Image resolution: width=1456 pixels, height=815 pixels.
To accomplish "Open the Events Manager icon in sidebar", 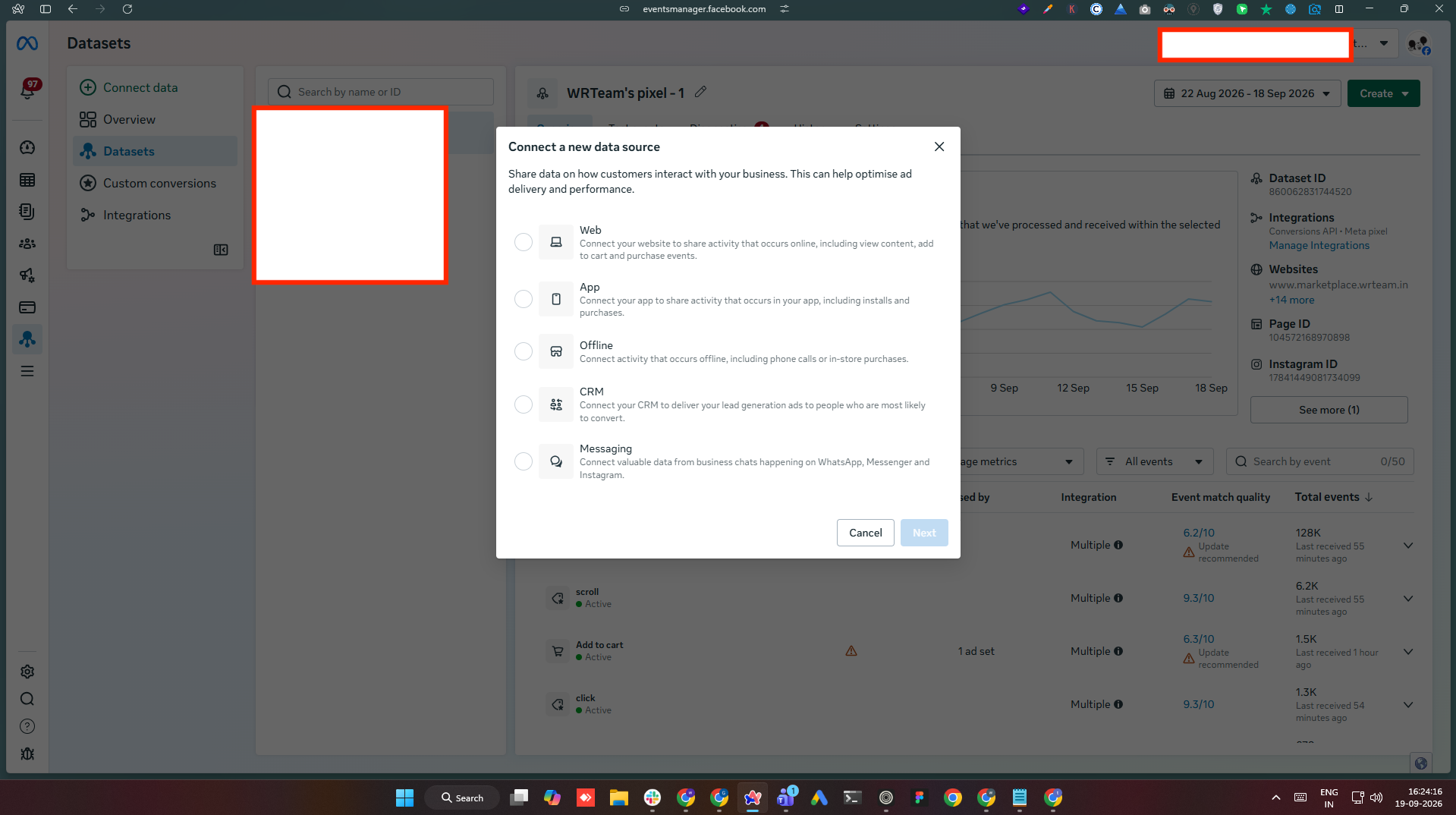I will [27, 339].
